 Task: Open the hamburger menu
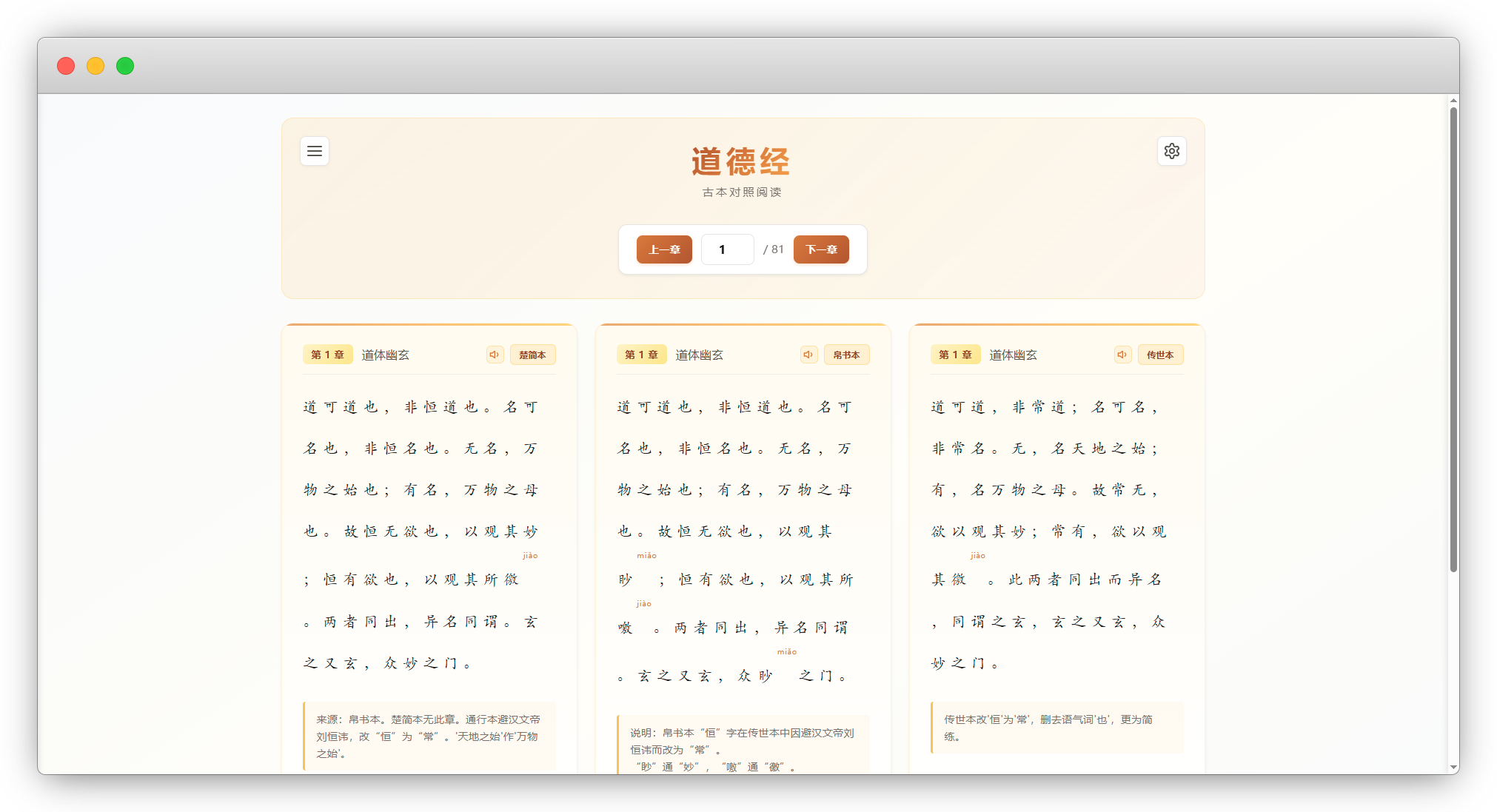coord(315,151)
